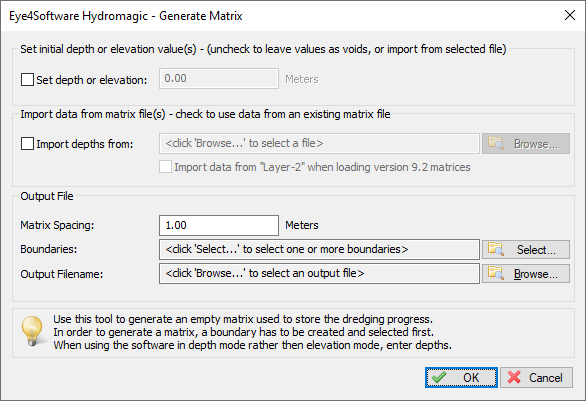Click the red X icon on Cancel
Screen dimensions: 586x401
[x=514, y=377]
